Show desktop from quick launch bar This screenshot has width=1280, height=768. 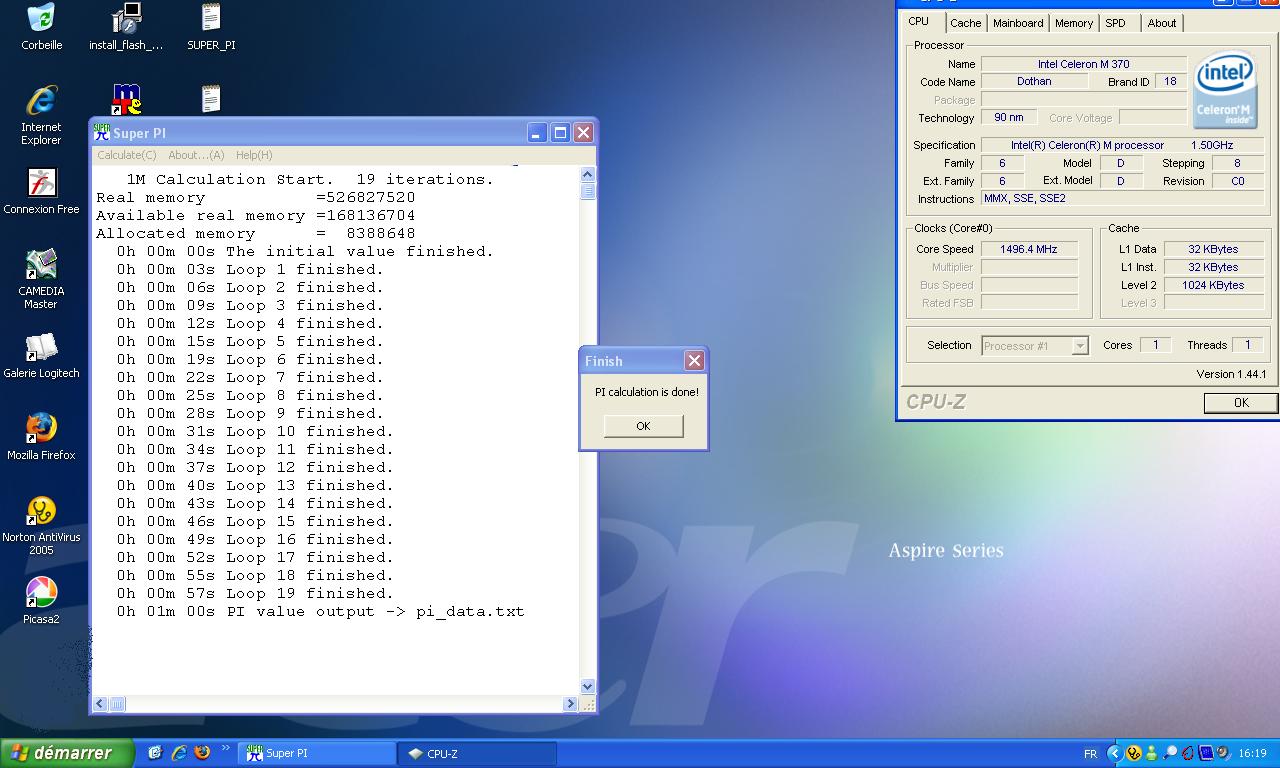(155, 753)
